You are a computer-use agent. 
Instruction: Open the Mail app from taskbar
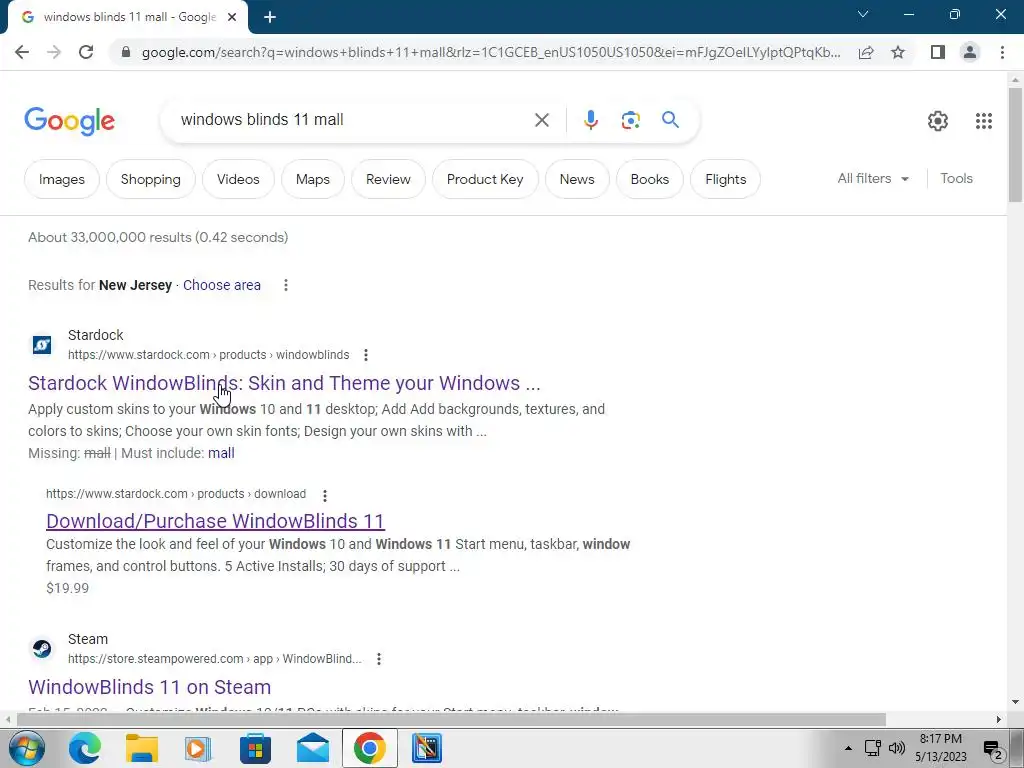click(312, 748)
